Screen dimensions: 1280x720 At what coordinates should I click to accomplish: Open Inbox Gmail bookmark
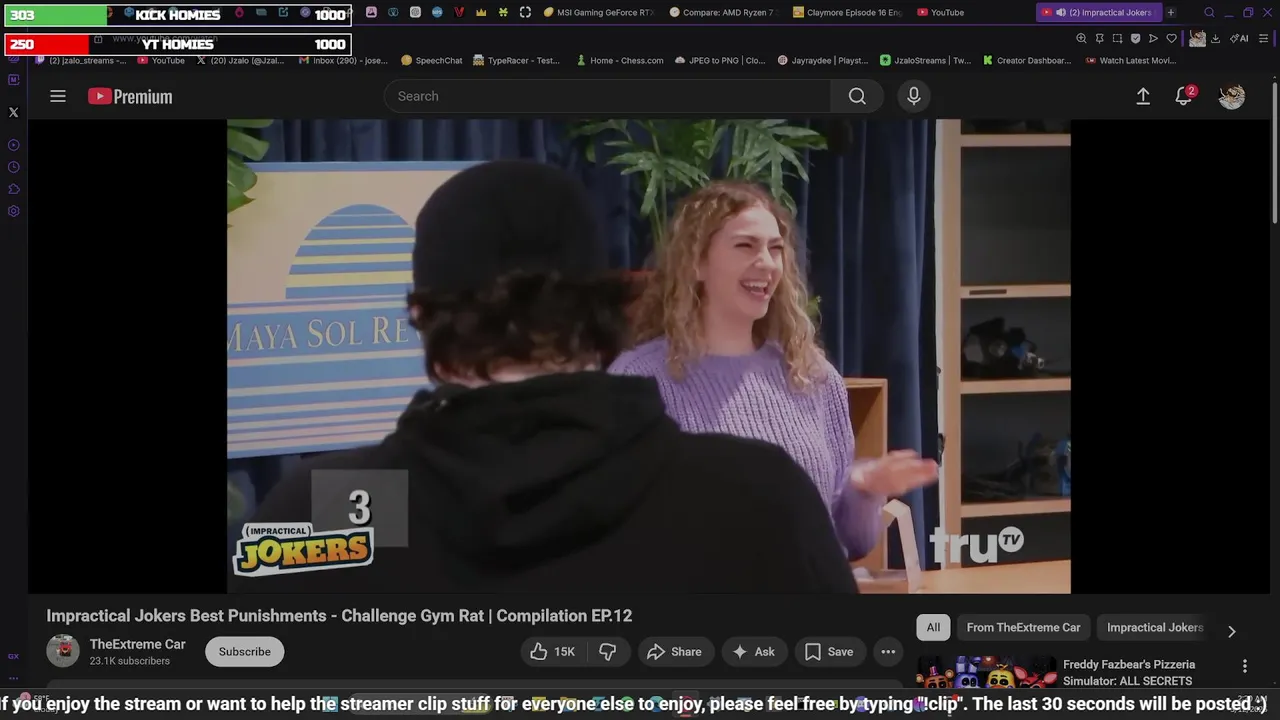tap(343, 60)
